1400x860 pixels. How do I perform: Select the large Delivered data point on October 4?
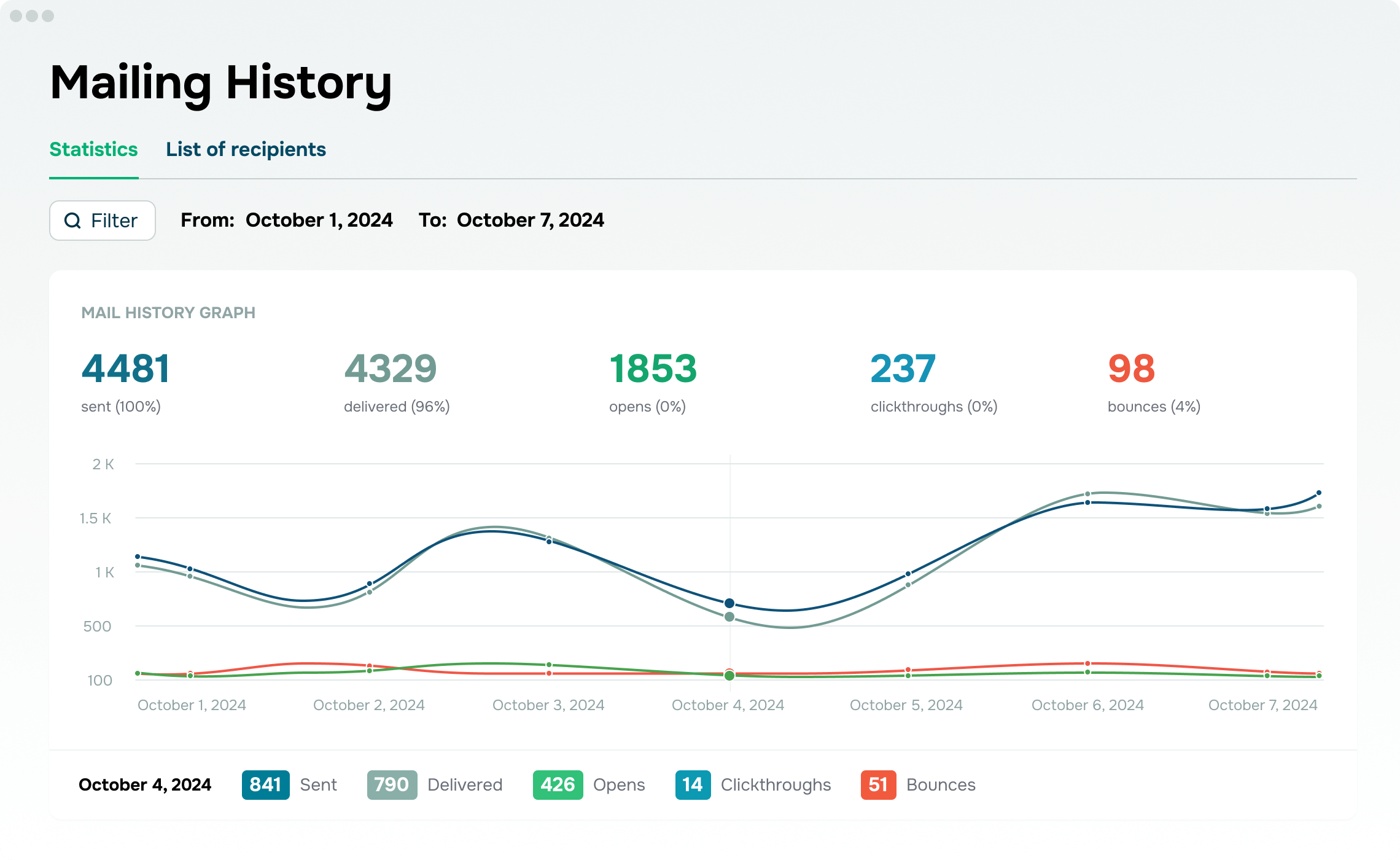click(729, 617)
